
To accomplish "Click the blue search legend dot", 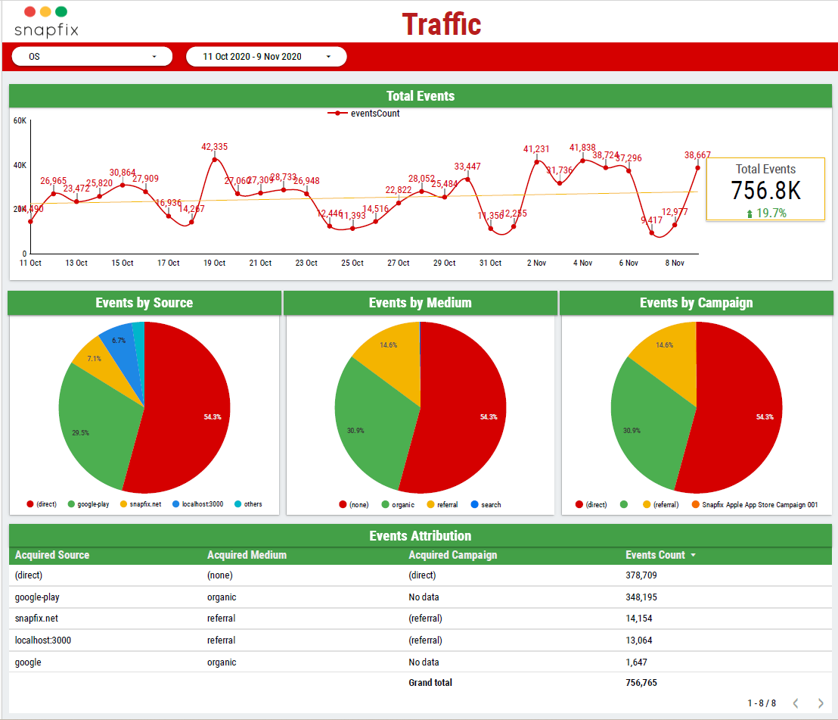I will point(474,505).
